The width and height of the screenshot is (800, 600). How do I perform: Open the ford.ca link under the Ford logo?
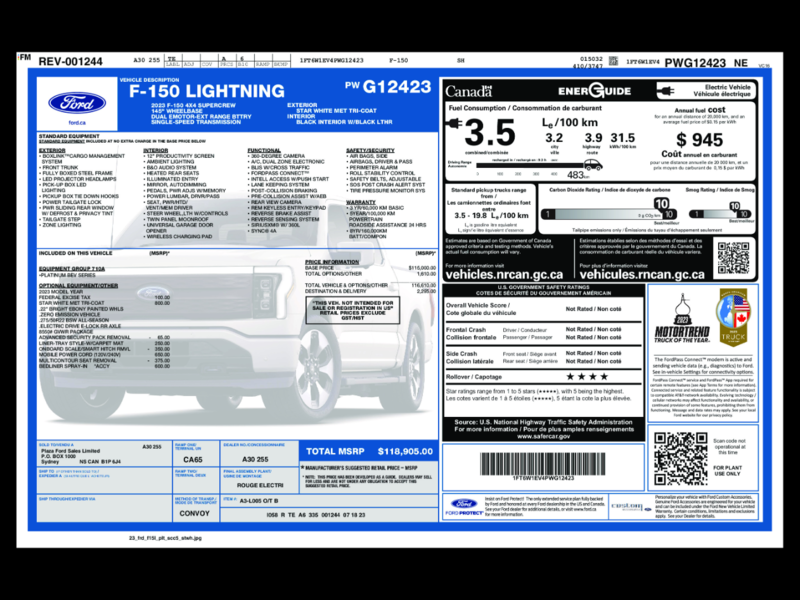pos(77,123)
